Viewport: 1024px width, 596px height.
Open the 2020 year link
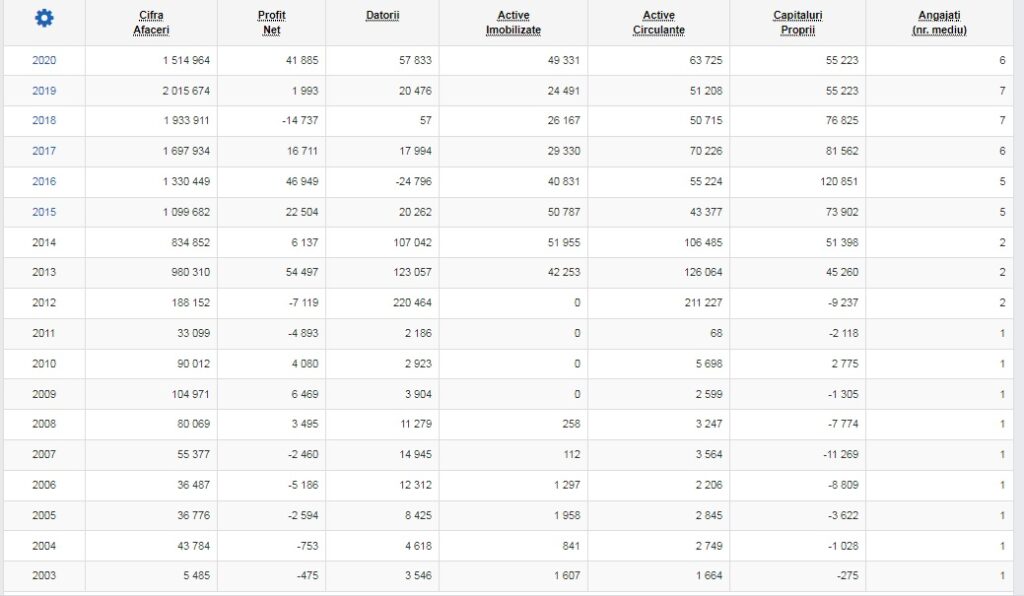[x=44, y=60]
